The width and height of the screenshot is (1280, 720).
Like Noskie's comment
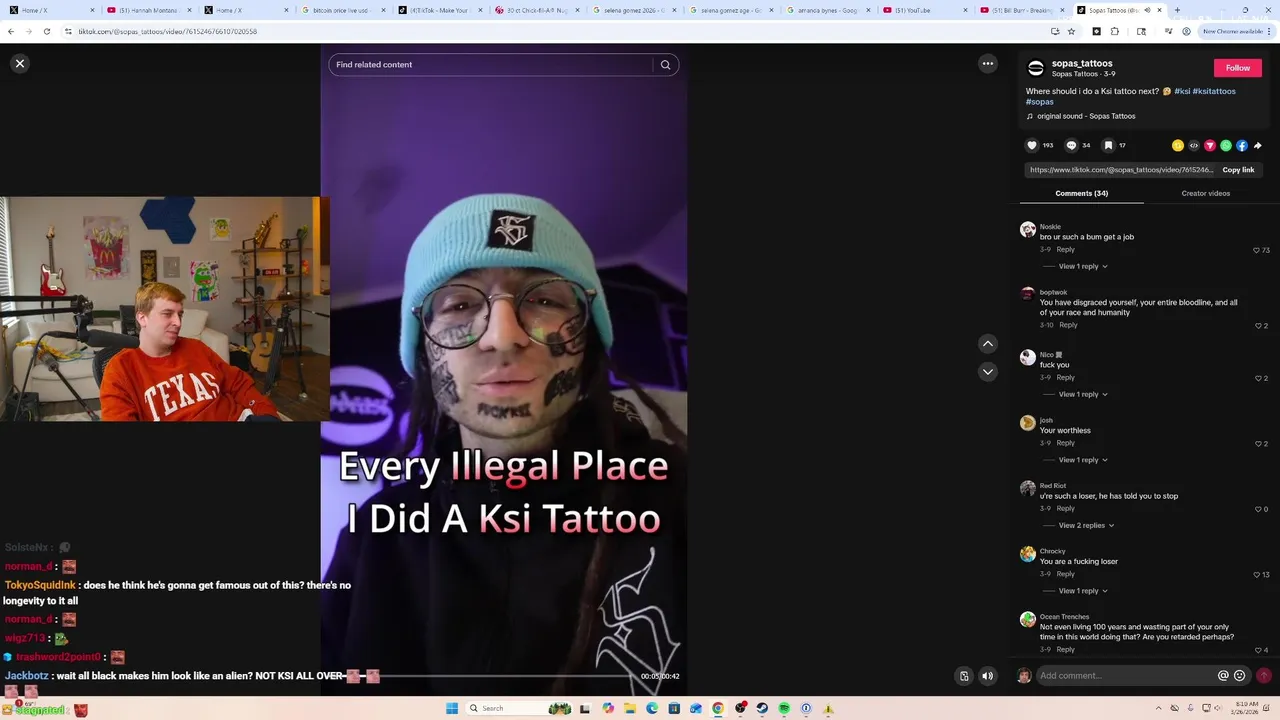pyautogui.click(x=1256, y=250)
